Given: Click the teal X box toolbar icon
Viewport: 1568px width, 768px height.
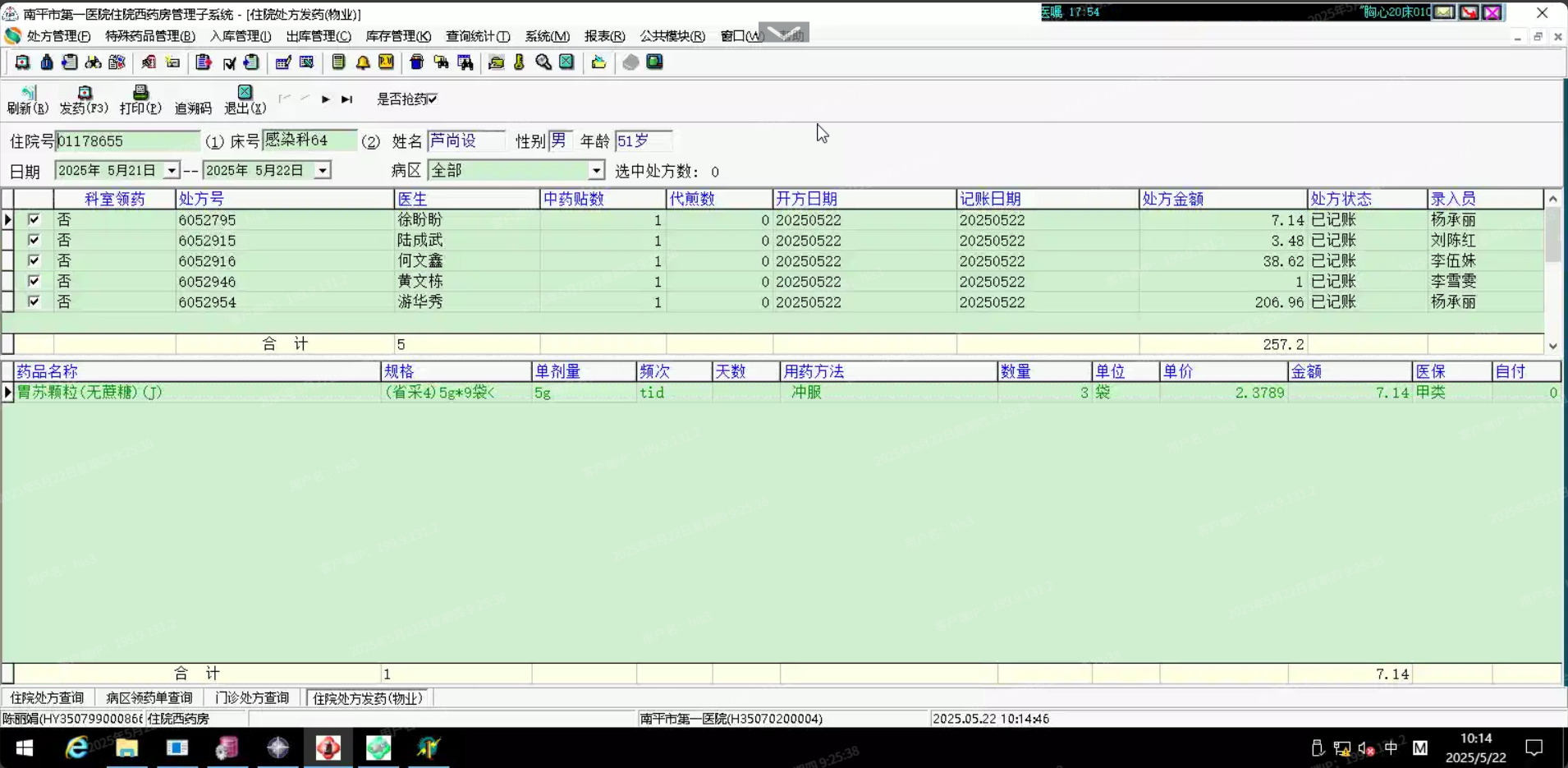Looking at the screenshot, I should [x=566, y=62].
